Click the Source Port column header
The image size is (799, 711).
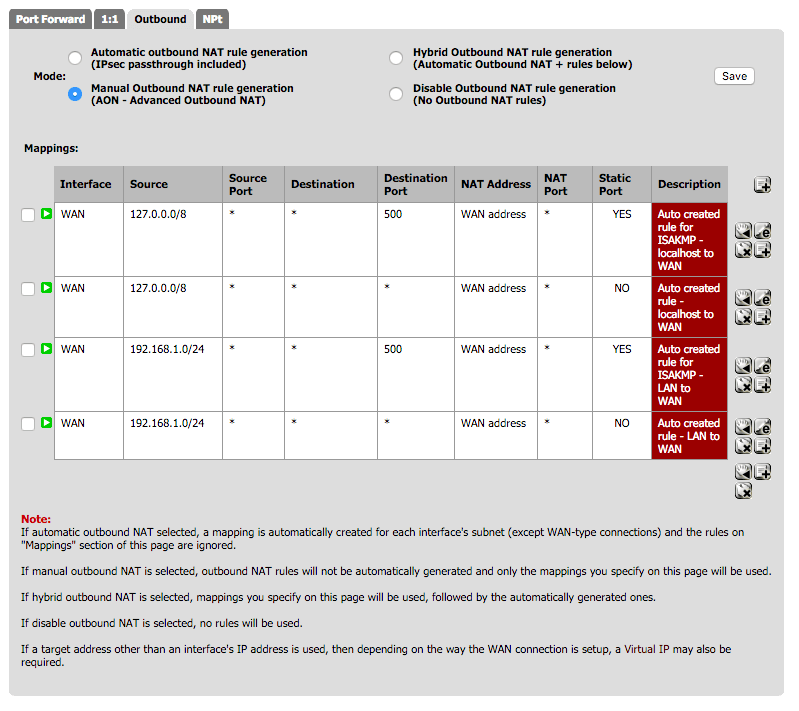tap(253, 185)
